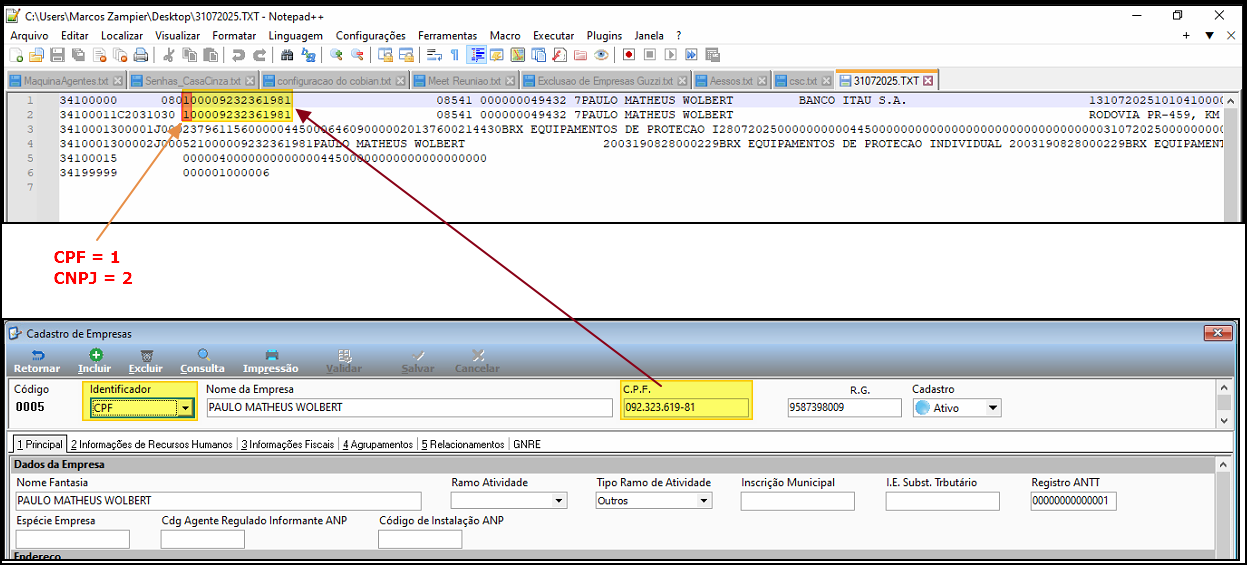Click the plus button beside the menu bar
Screen dimensions: 1247x565
(1186, 35)
